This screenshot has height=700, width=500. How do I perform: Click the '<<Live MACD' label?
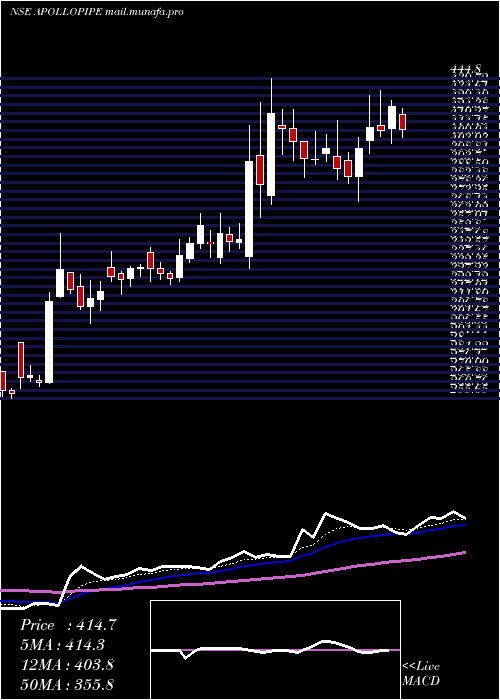pyautogui.click(x=421, y=674)
